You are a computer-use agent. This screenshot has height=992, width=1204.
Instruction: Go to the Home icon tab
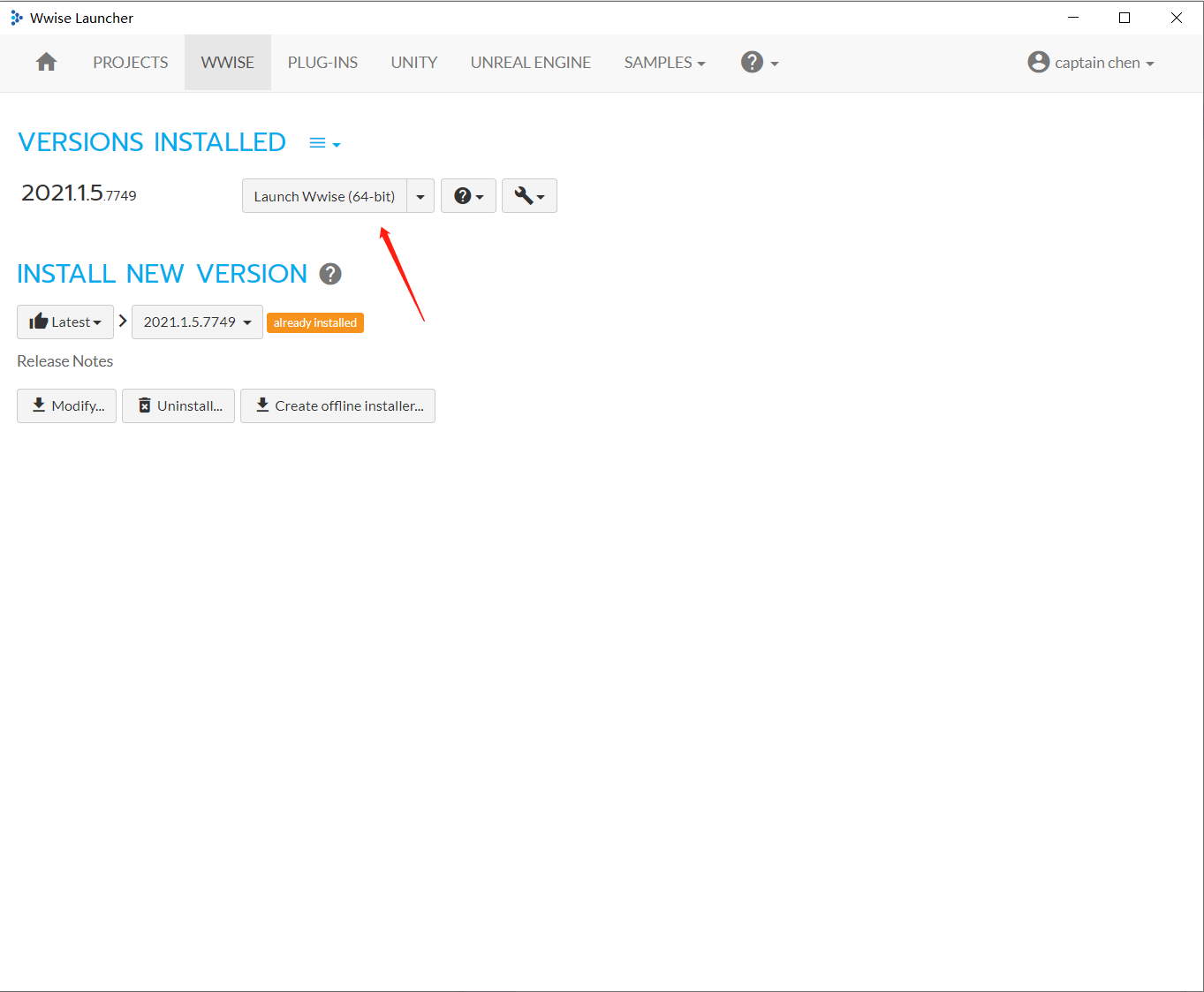(47, 63)
